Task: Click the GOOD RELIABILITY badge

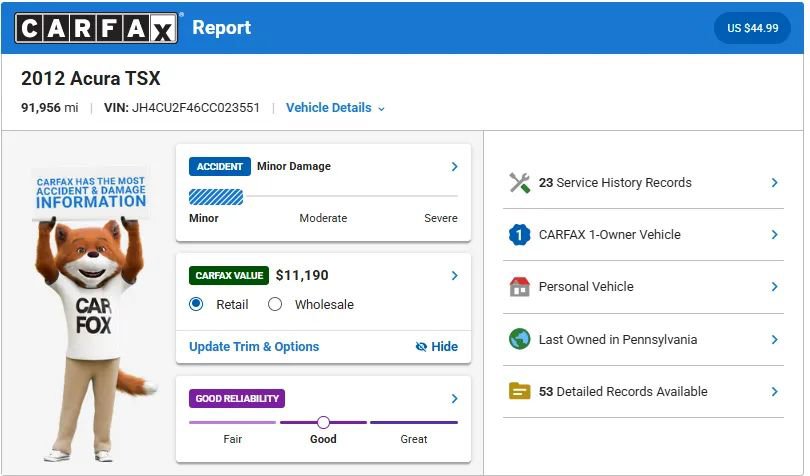Action: [237, 398]
